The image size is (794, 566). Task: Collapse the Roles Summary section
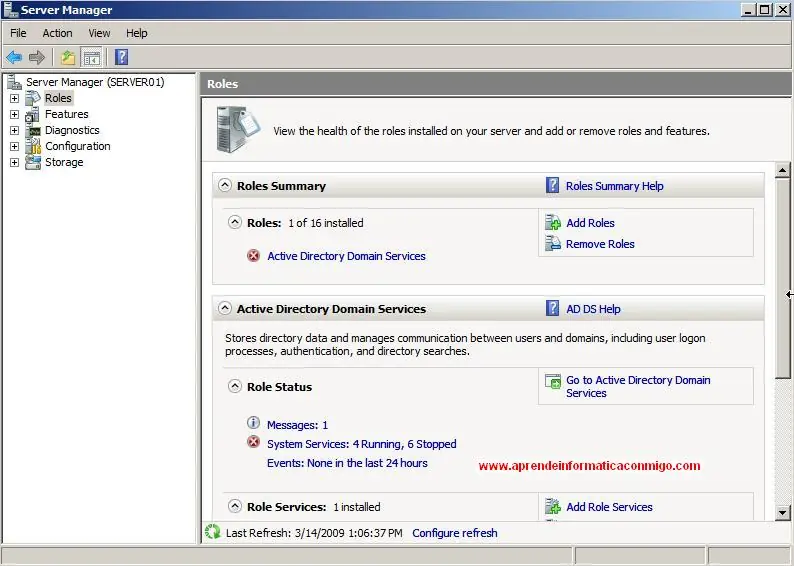click(225, 185)
